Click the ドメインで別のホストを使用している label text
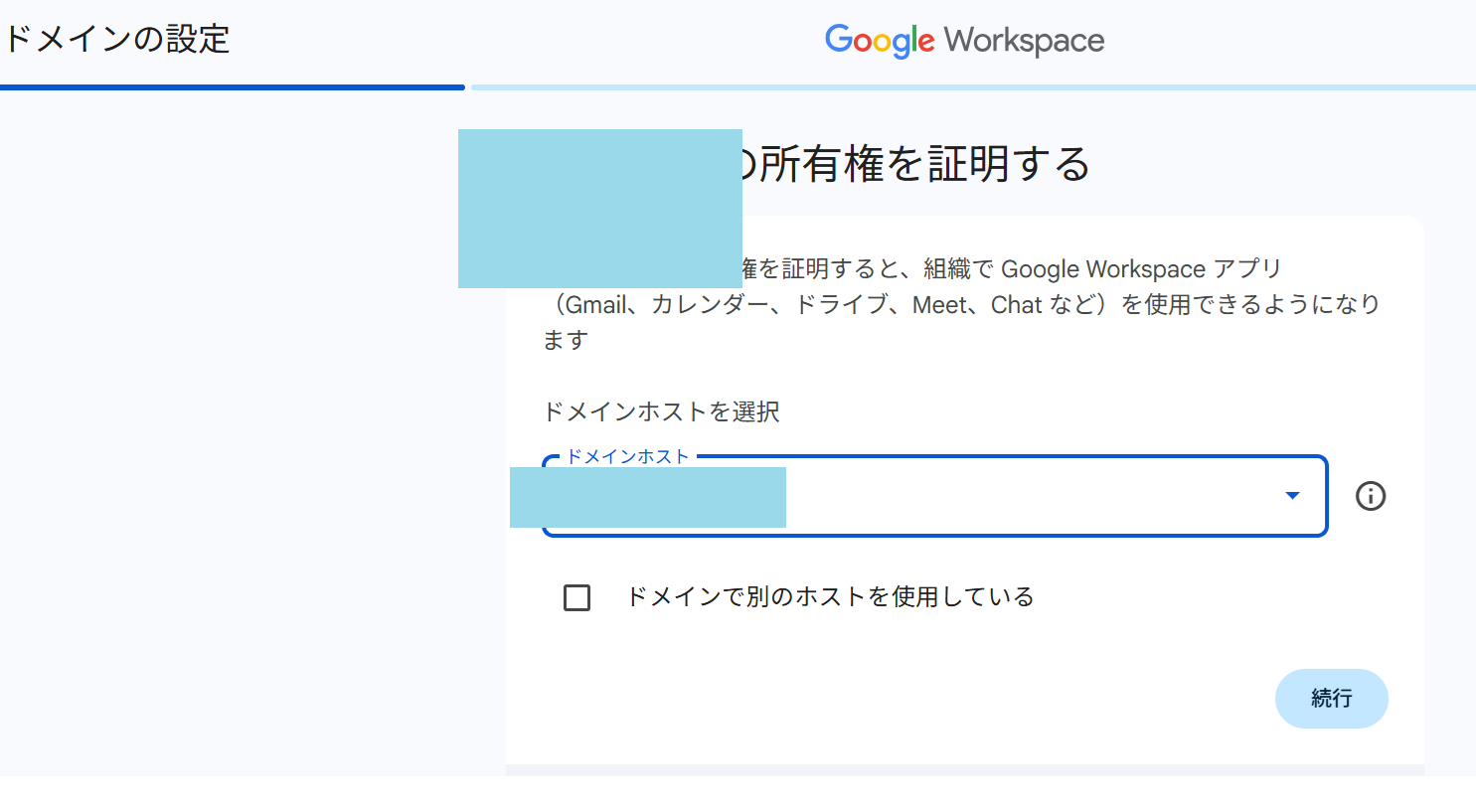The width and height of the screenshot is (1476, 812). tap(830, 597)
